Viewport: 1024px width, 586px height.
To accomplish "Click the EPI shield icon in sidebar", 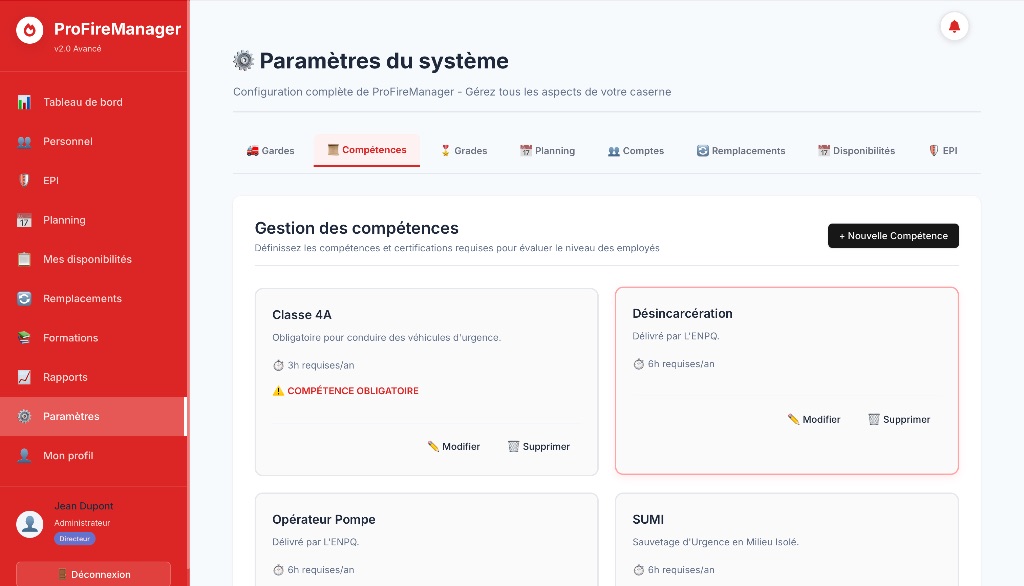I will pyautogui.click(x=24, y=180).
